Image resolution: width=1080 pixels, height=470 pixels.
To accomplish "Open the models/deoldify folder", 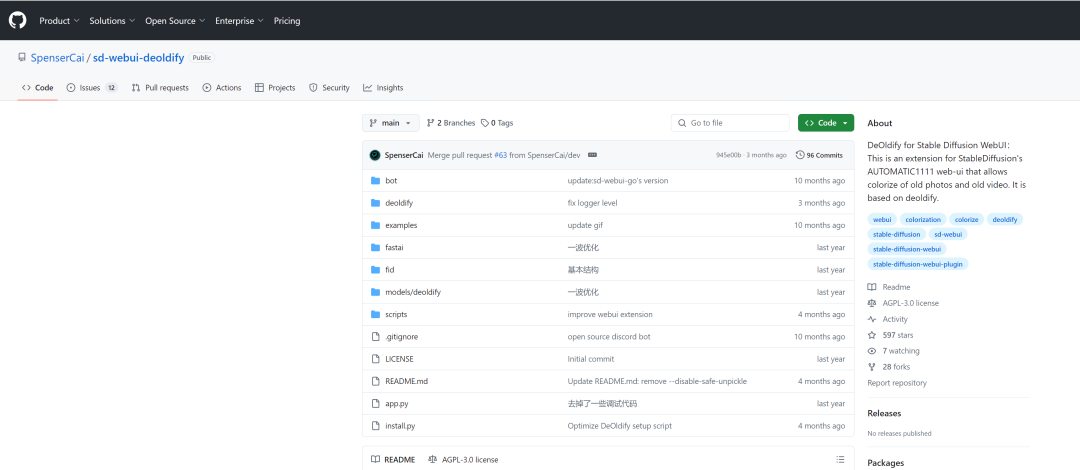I will click(x=413, y=292).
